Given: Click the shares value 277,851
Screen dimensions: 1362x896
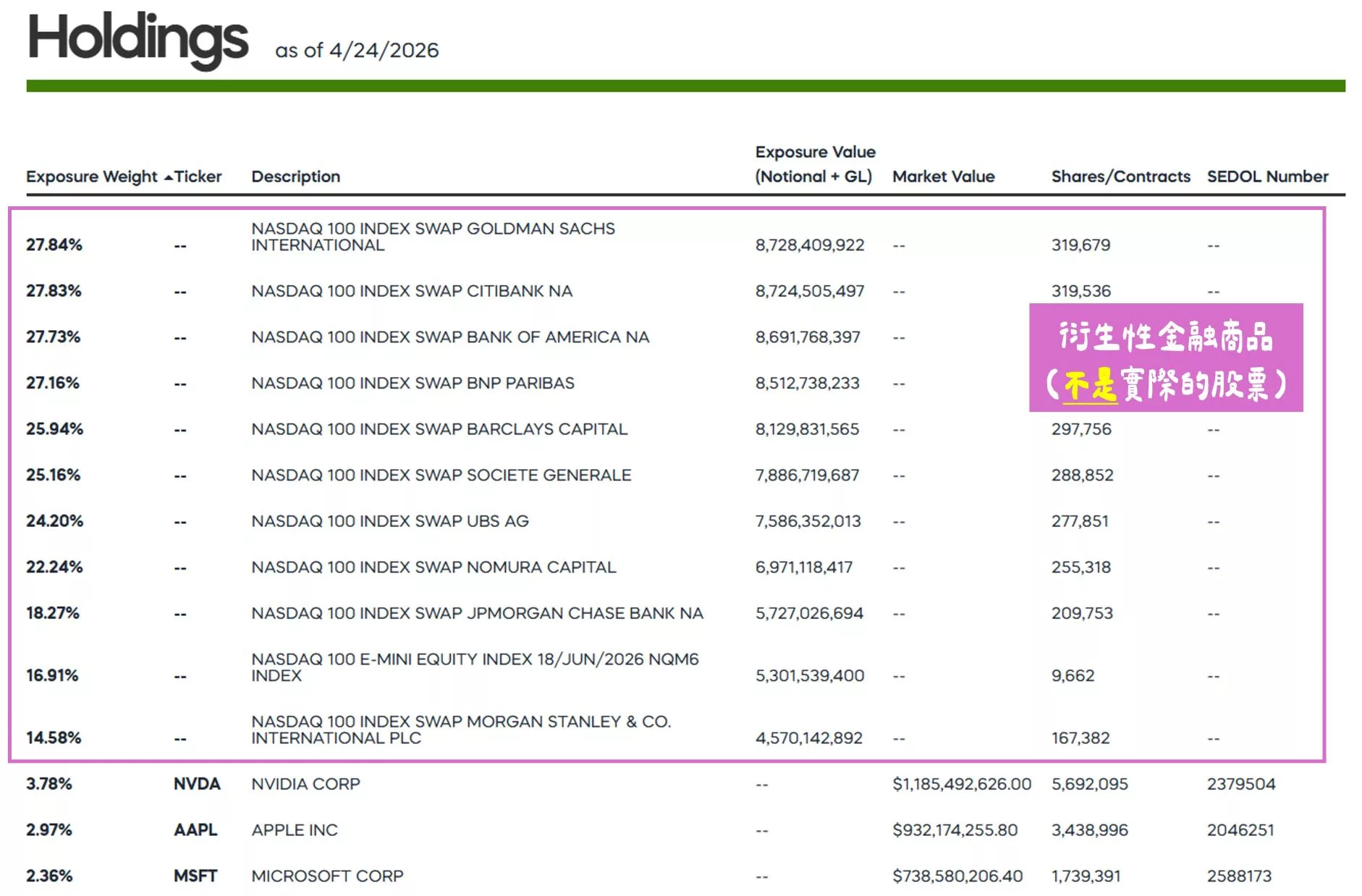Looking at the screenshot, I should pyautogui.click(x=1080, y=520).
